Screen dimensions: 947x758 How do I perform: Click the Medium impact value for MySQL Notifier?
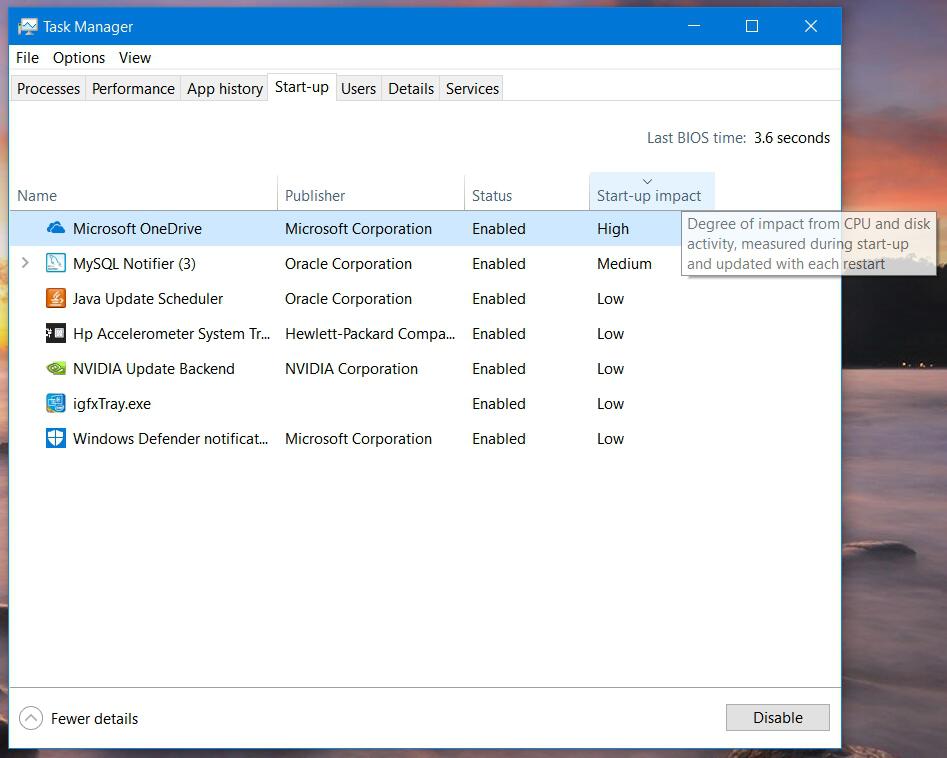click(624, 264)
